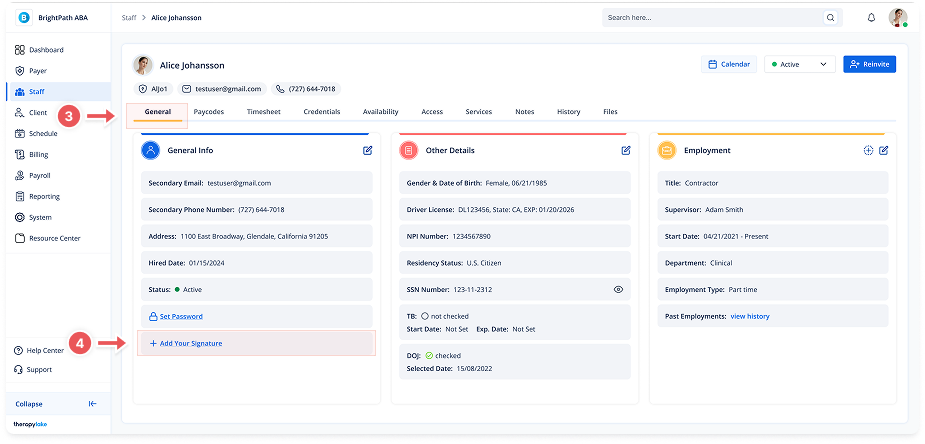Open Payroll from the sidebar
The height and width of the screenshot is (444, 925).
[x=39, y=175]
